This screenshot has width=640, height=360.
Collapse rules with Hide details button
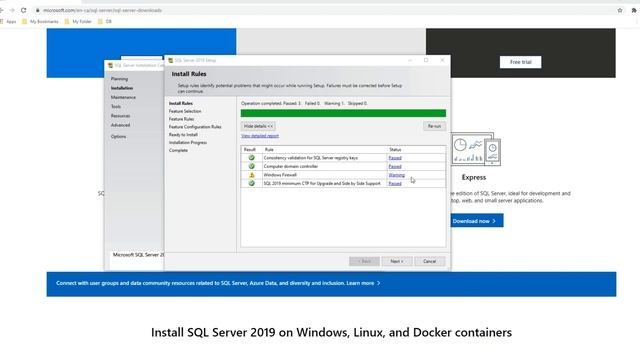click(x=258, y=126)
